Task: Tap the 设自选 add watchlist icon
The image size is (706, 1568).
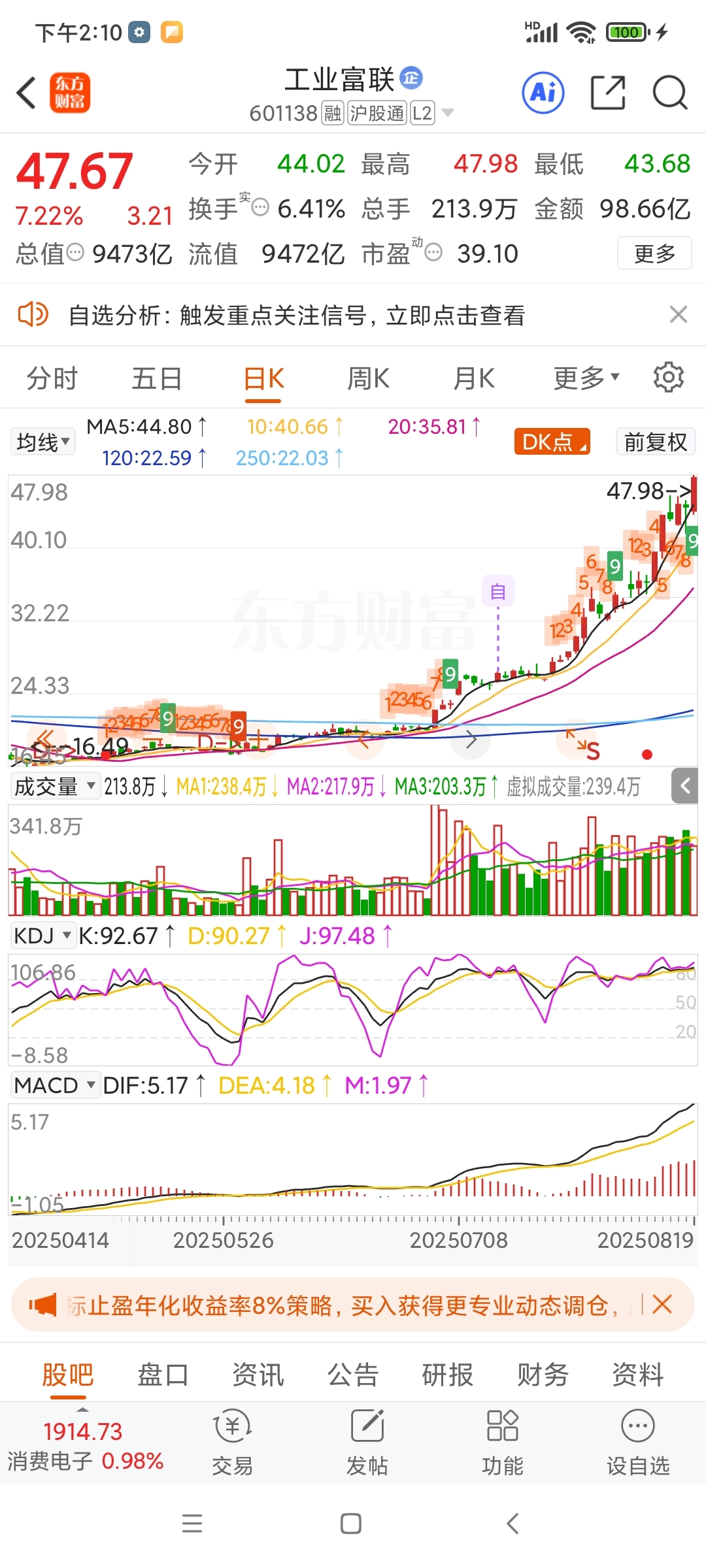Action: click(638, 1425)
